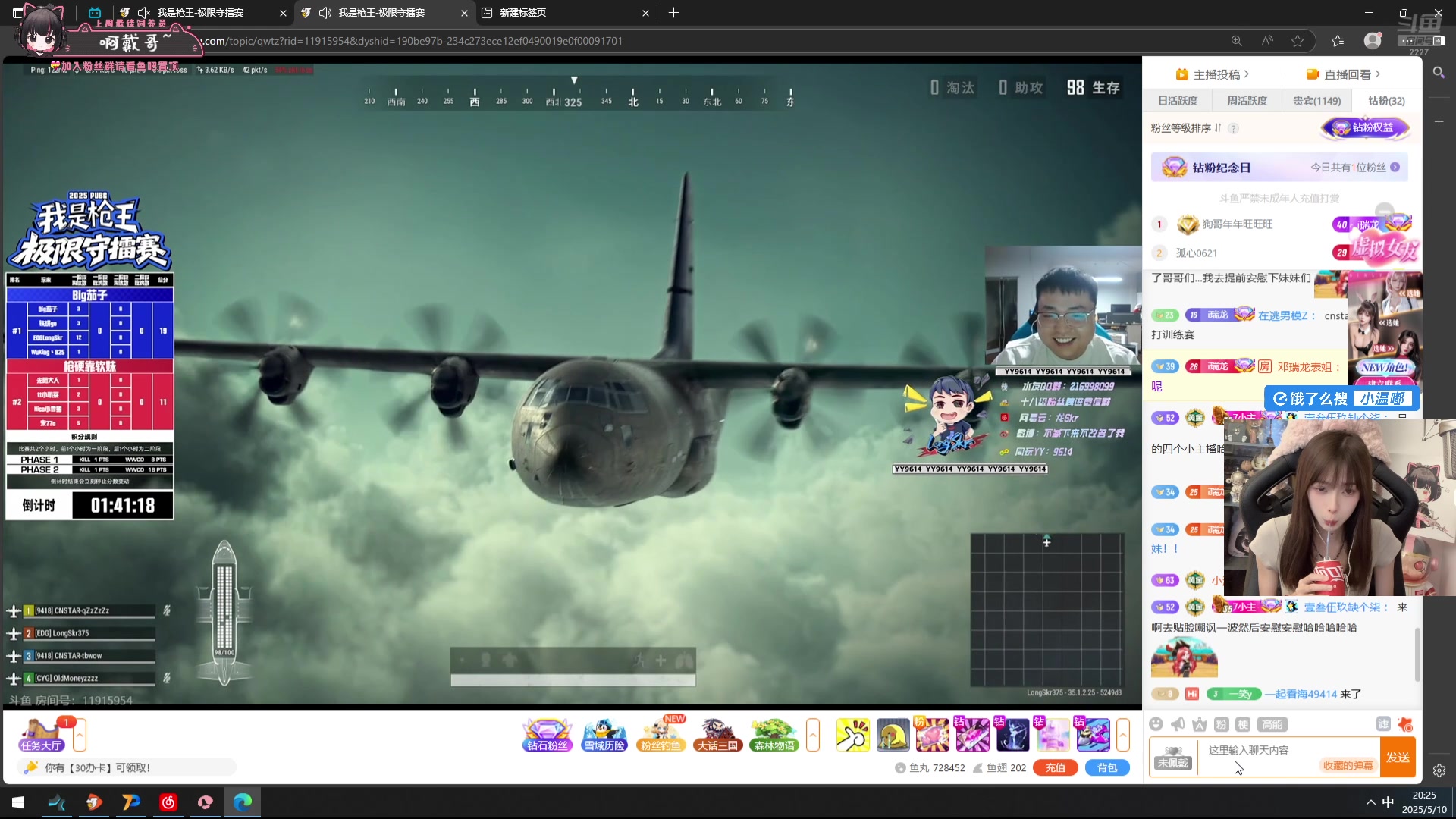Open the Edge browser in the taskbar
The image size is (1456, 819).
243,802
